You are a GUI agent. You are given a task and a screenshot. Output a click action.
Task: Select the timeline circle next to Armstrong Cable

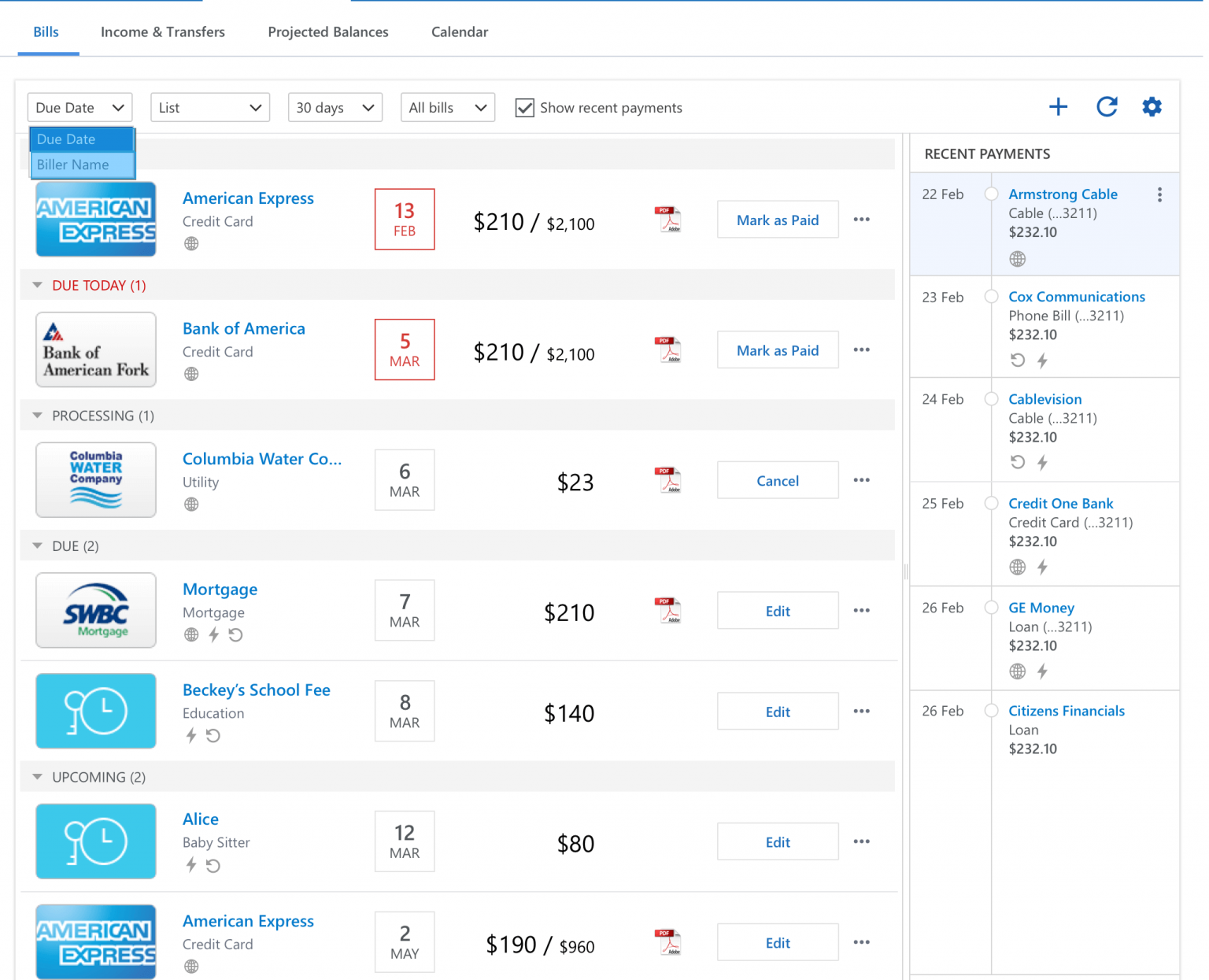coord(991,194)
